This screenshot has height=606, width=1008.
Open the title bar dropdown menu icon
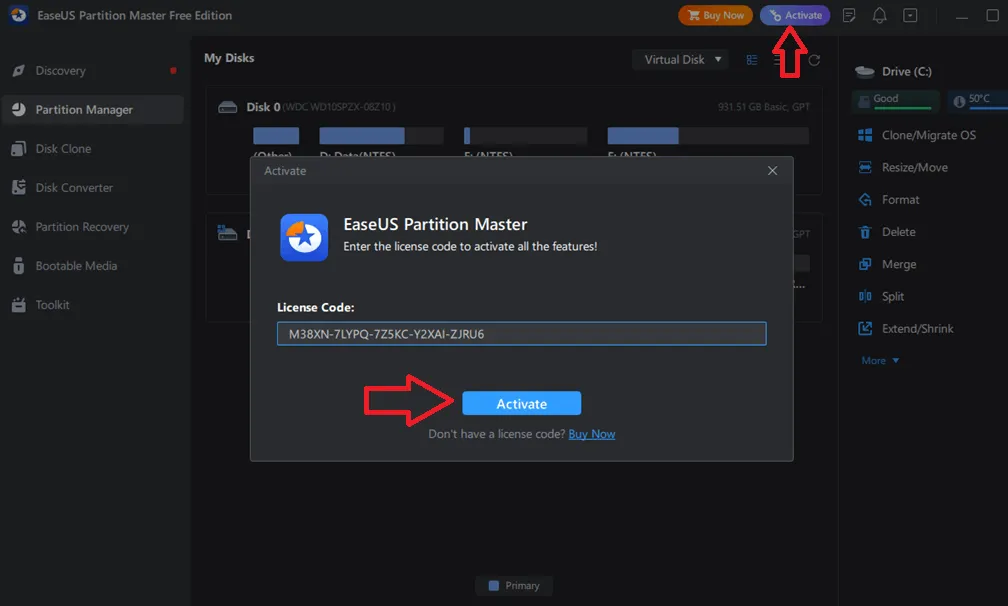point(910,15)
